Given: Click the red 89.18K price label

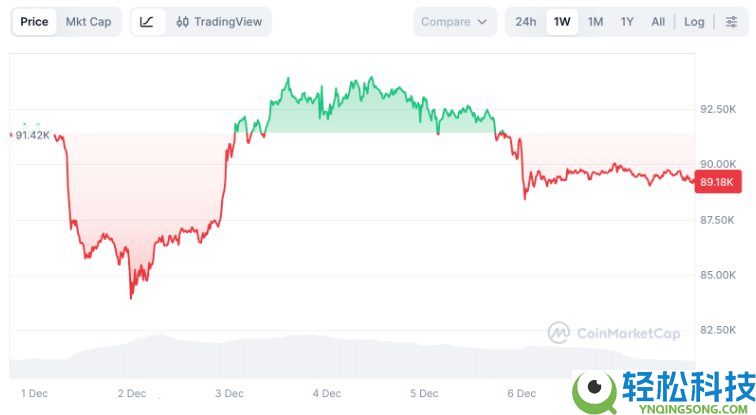Looking at the screenshot, I should [x=717, y=182].
